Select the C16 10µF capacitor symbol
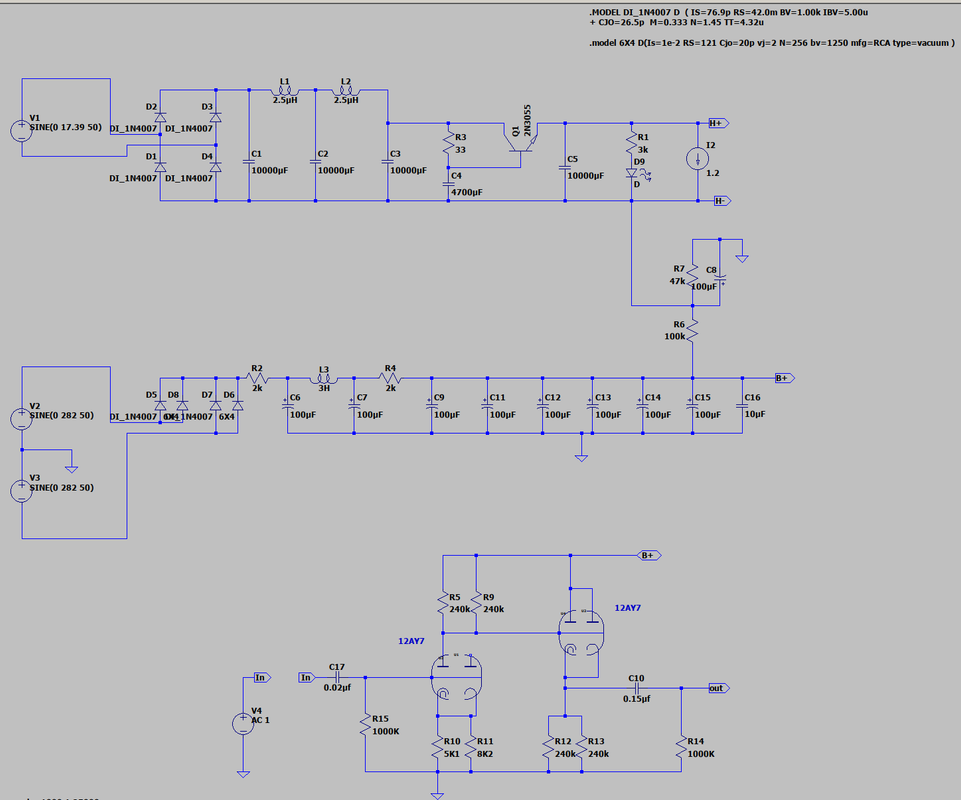961x800 pixels. point(742,406)
